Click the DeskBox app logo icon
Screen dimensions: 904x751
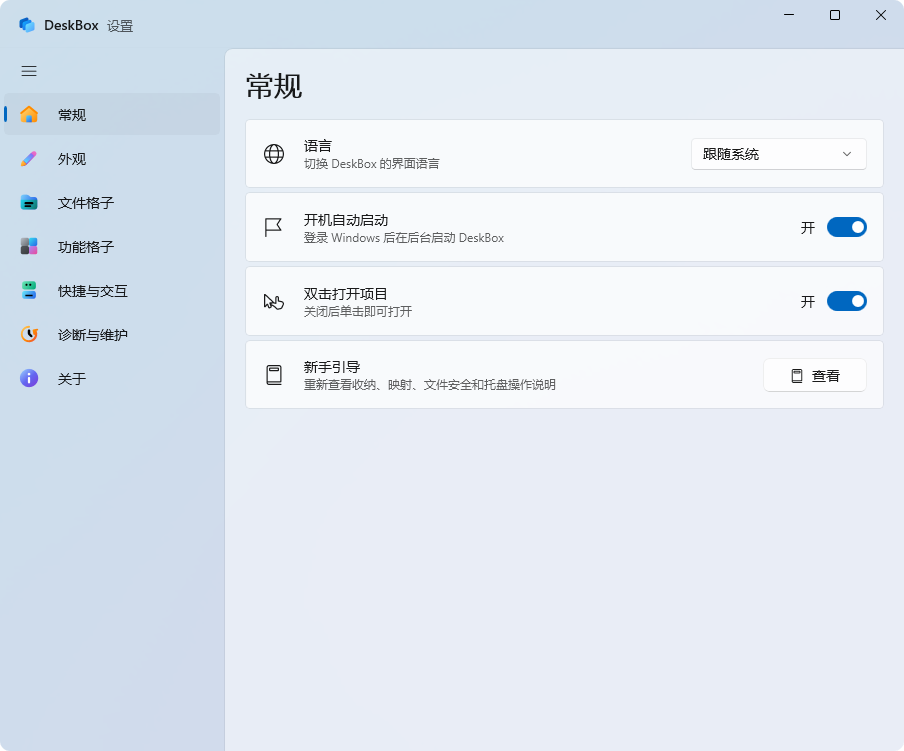point(27,25)
